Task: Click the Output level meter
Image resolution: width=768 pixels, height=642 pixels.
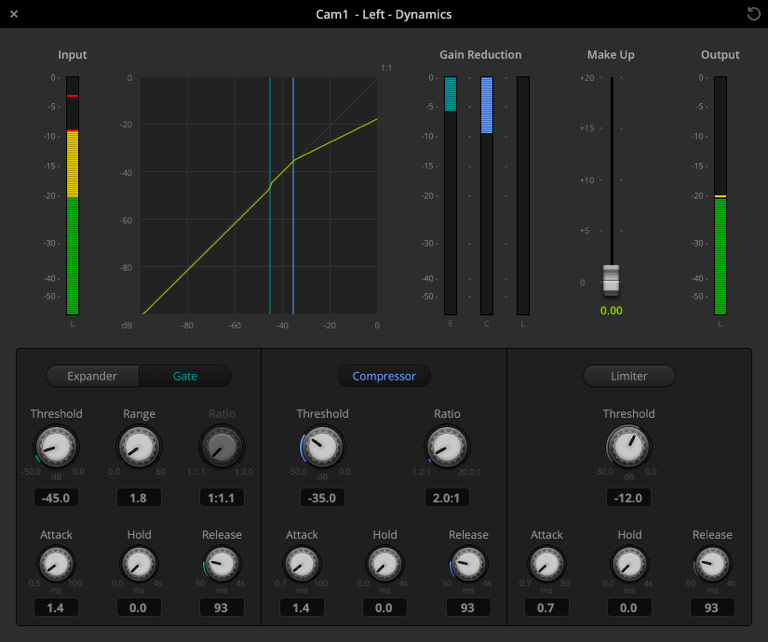Action: (x=720, y=195)
